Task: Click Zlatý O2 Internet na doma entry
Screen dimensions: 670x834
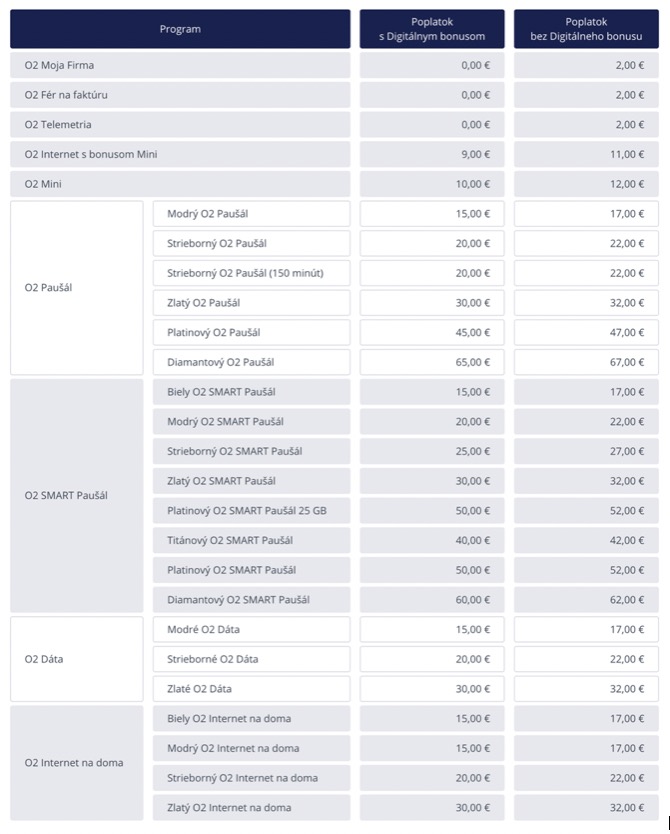Action: point(252,807)
